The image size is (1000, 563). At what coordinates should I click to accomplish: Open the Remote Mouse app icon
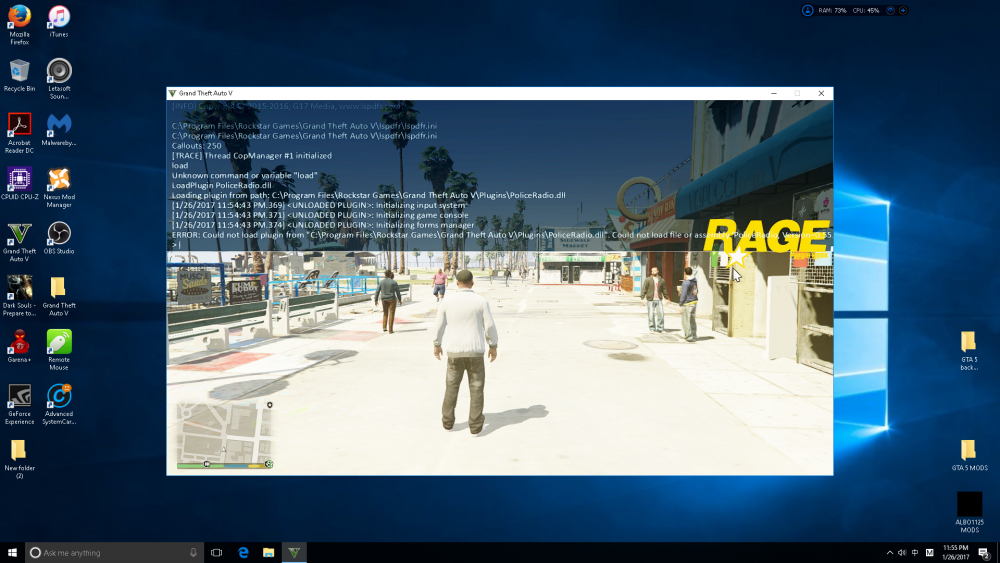(59, 350)
